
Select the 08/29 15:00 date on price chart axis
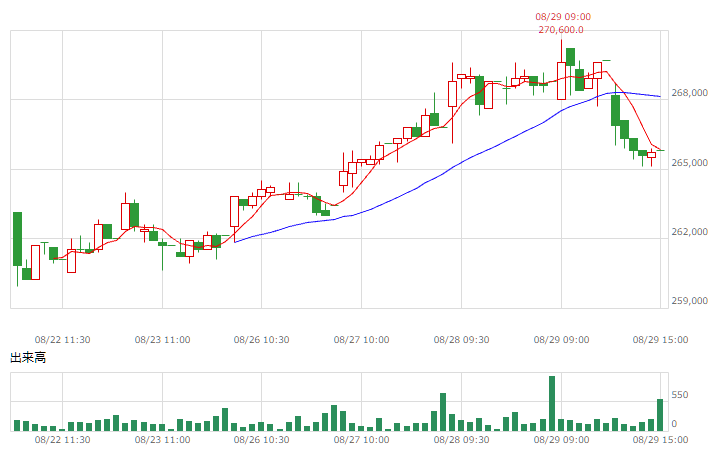click(660, 340)
